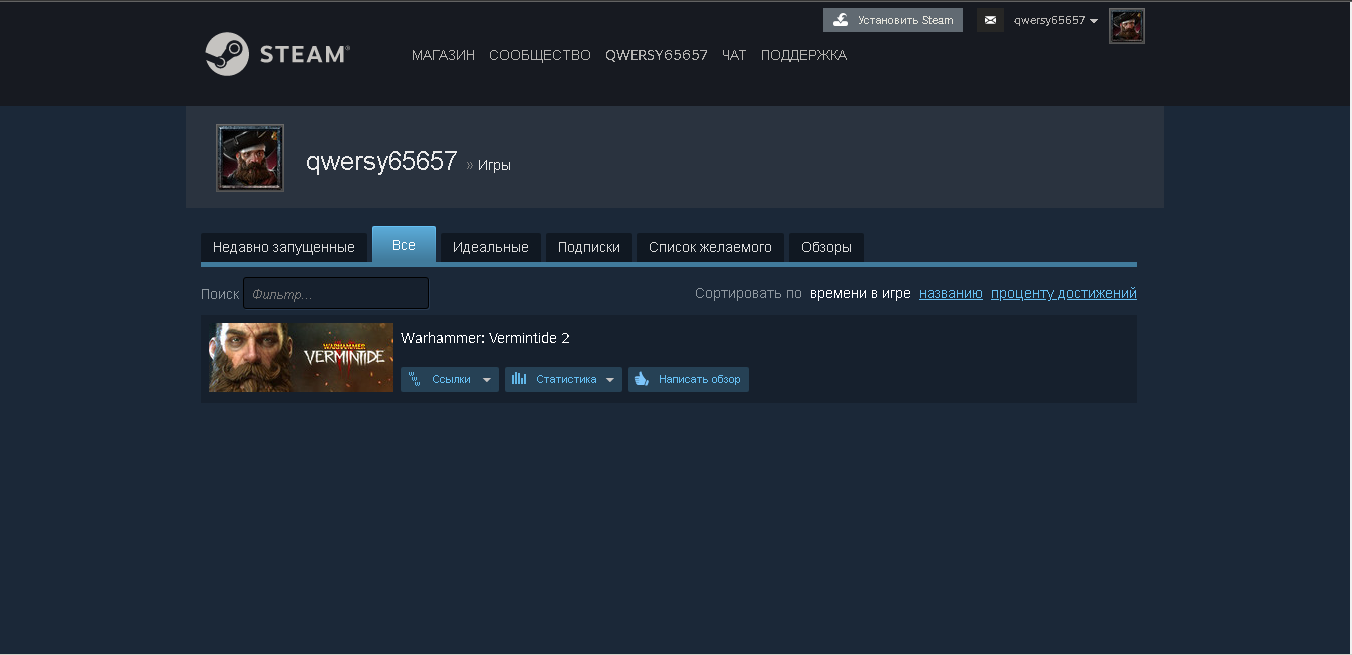Sort games by проценту достижений
The image size is (1352, 655).
[x=1064, y=293]
